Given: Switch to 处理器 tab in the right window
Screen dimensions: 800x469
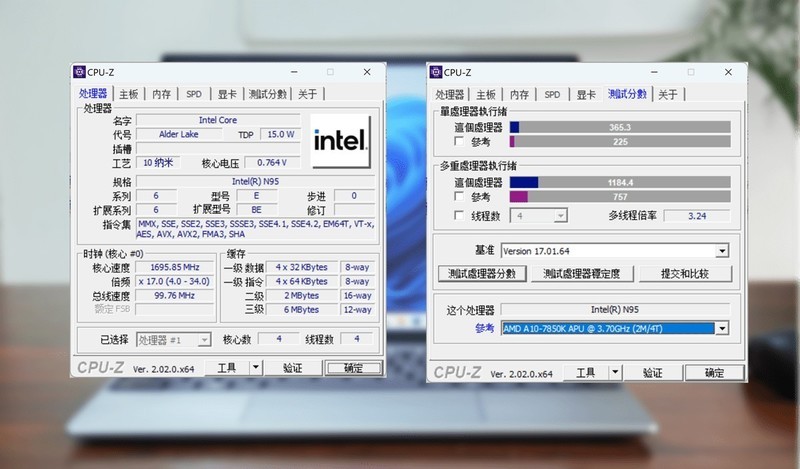Looking at the screenshot, I should [x=449, y=94].
